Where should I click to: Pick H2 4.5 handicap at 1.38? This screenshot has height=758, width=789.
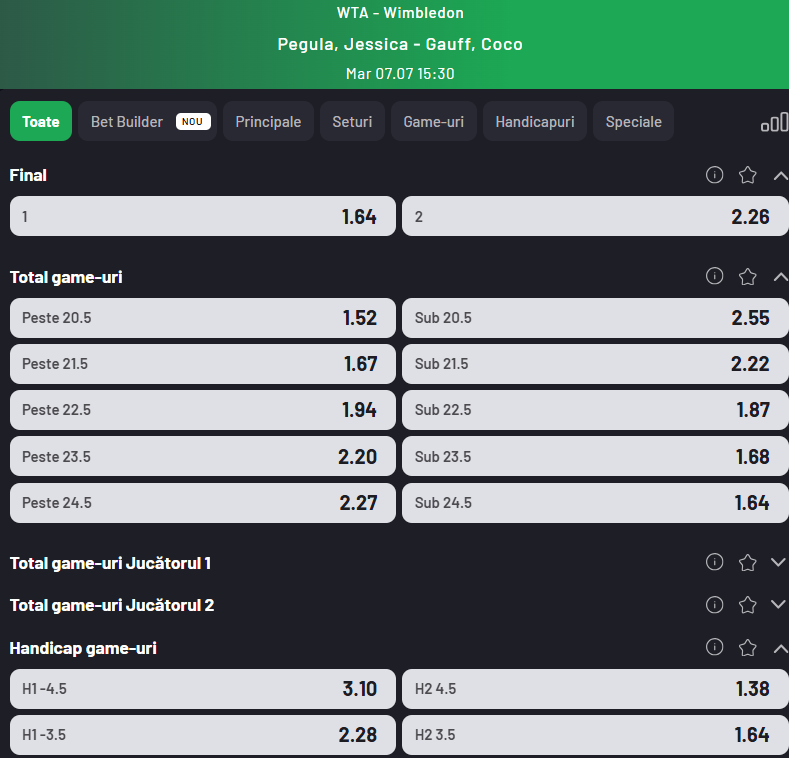pyautogui.click(x=595, y=689)
